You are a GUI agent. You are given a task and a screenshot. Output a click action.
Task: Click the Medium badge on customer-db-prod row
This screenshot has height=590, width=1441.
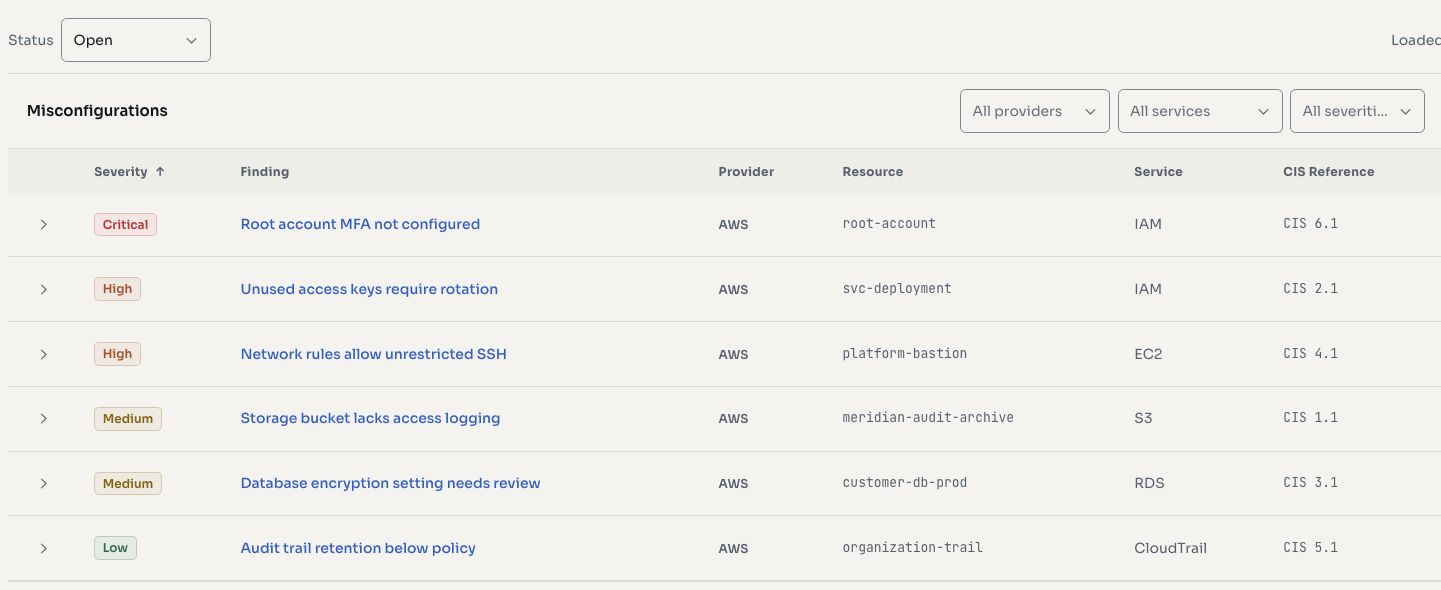pos(128,483)
